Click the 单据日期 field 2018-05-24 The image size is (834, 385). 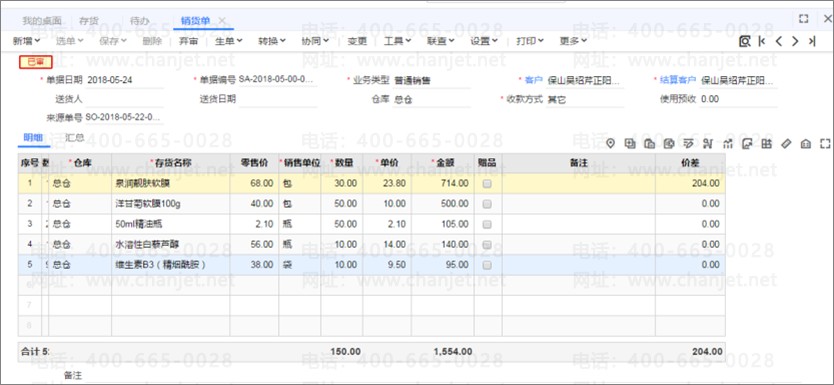point(124,81)
